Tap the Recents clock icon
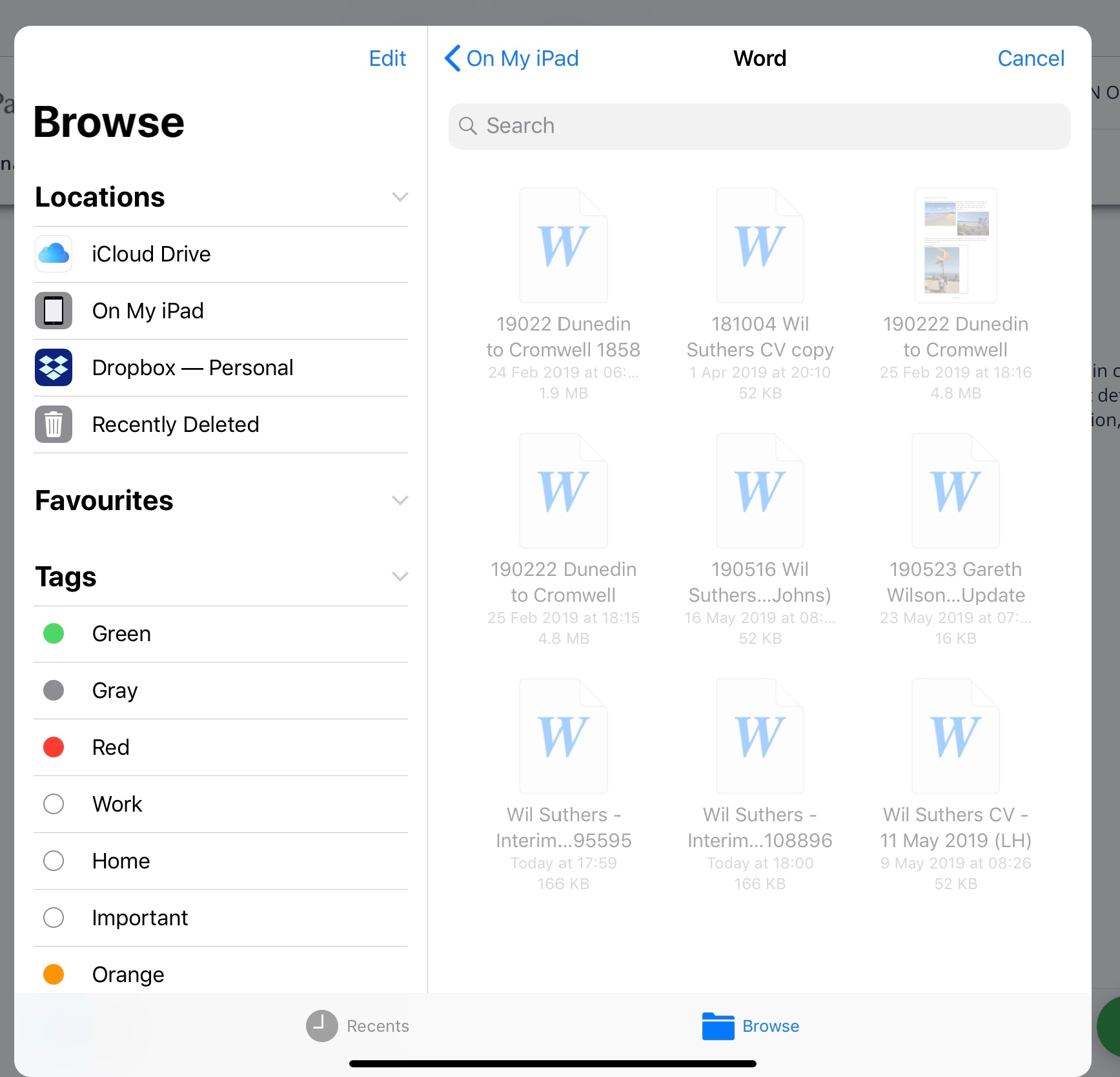The width and height of the screenshot is (1120, 1077). click(322, 1026)
